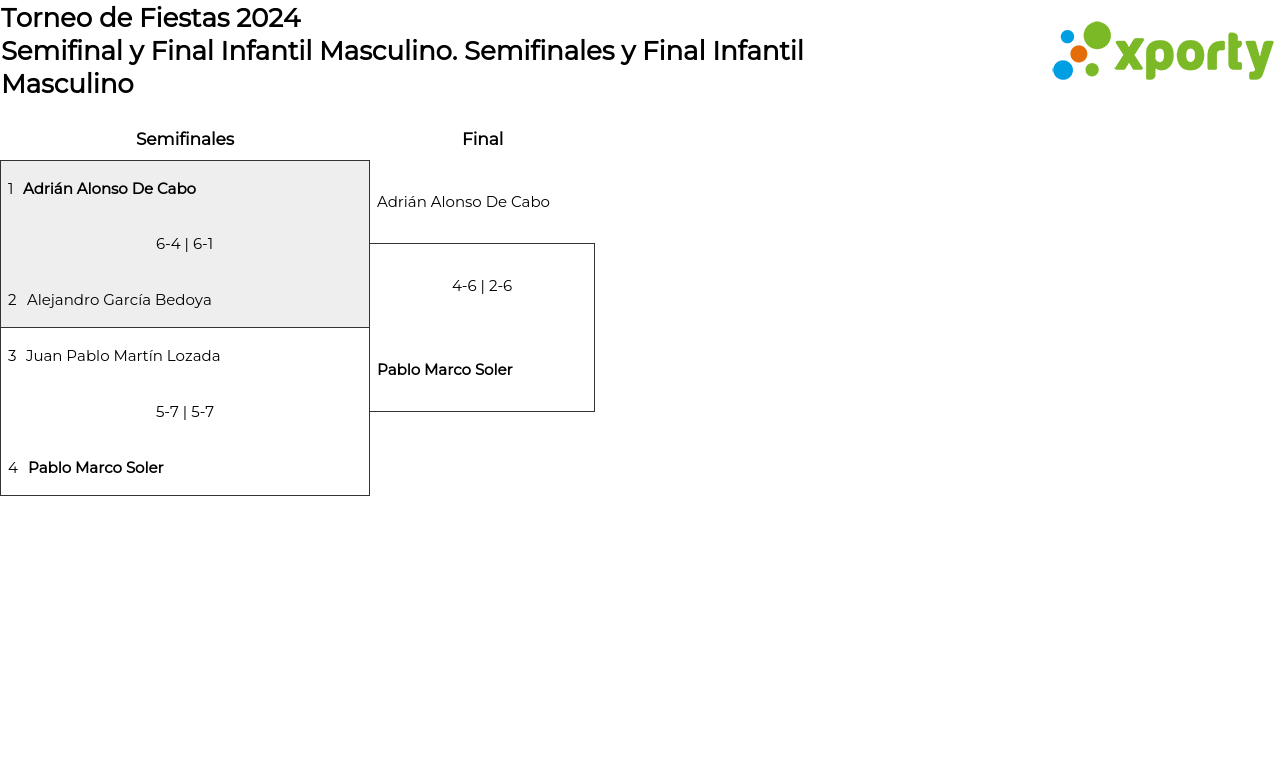Open Alejandro García Bedoya's player entry
The image size is (1280, 760).
tap(119, 300)
